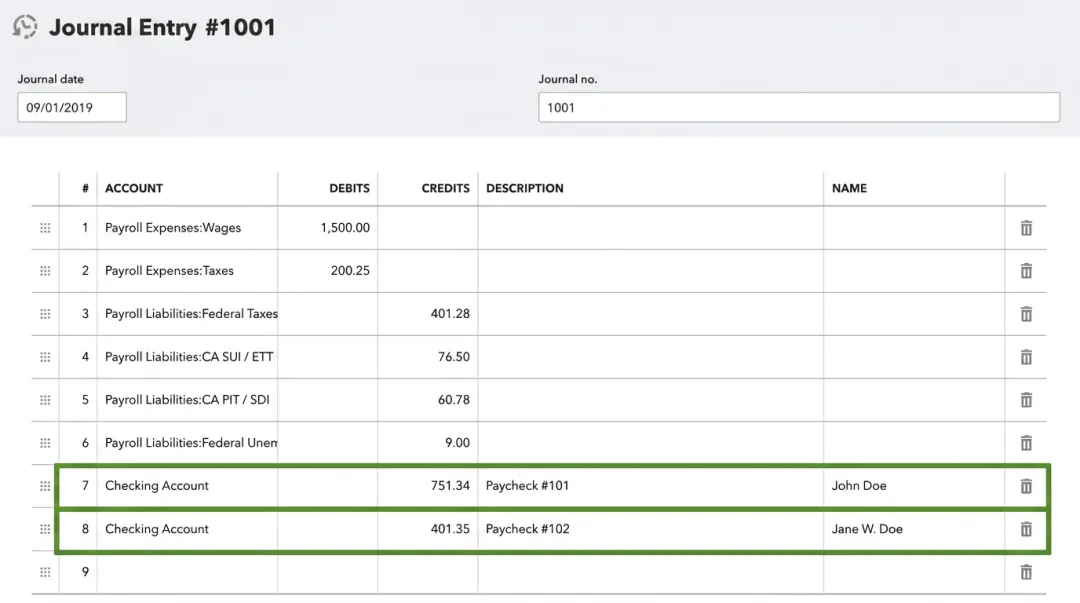Click empty account cell in row 9
This screenshot has height=603, width=1080.
(x=187, y=572)
